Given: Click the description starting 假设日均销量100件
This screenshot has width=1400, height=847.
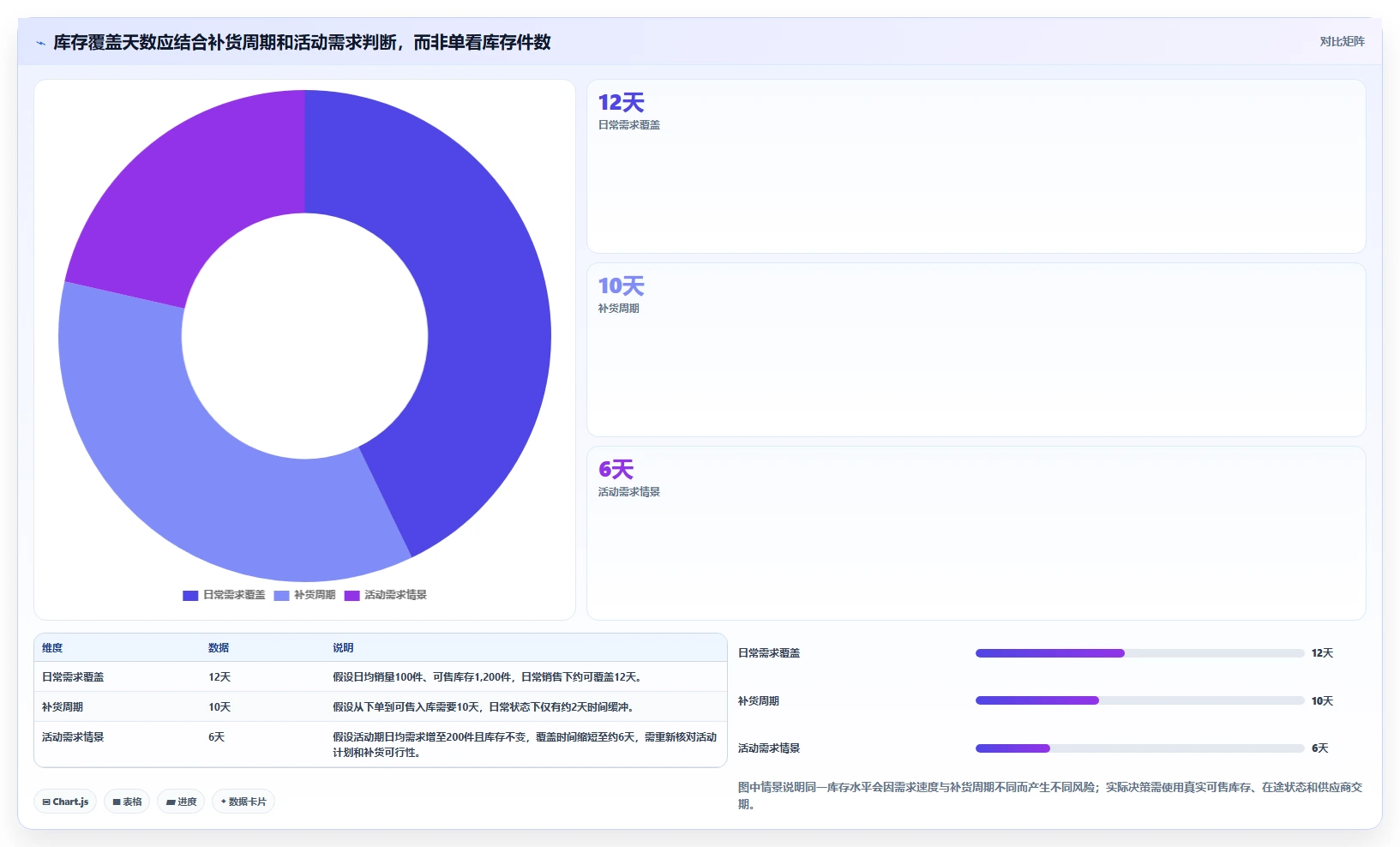Looking at the screenshot, I should click(489, 677).
